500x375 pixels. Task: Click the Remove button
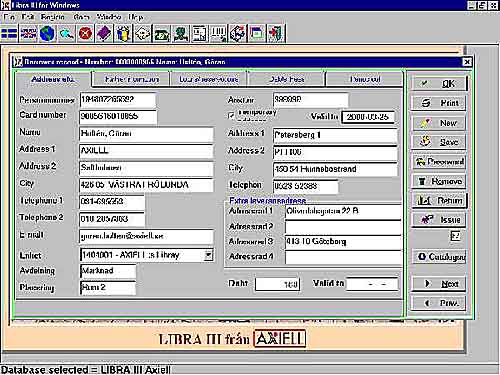439,181
